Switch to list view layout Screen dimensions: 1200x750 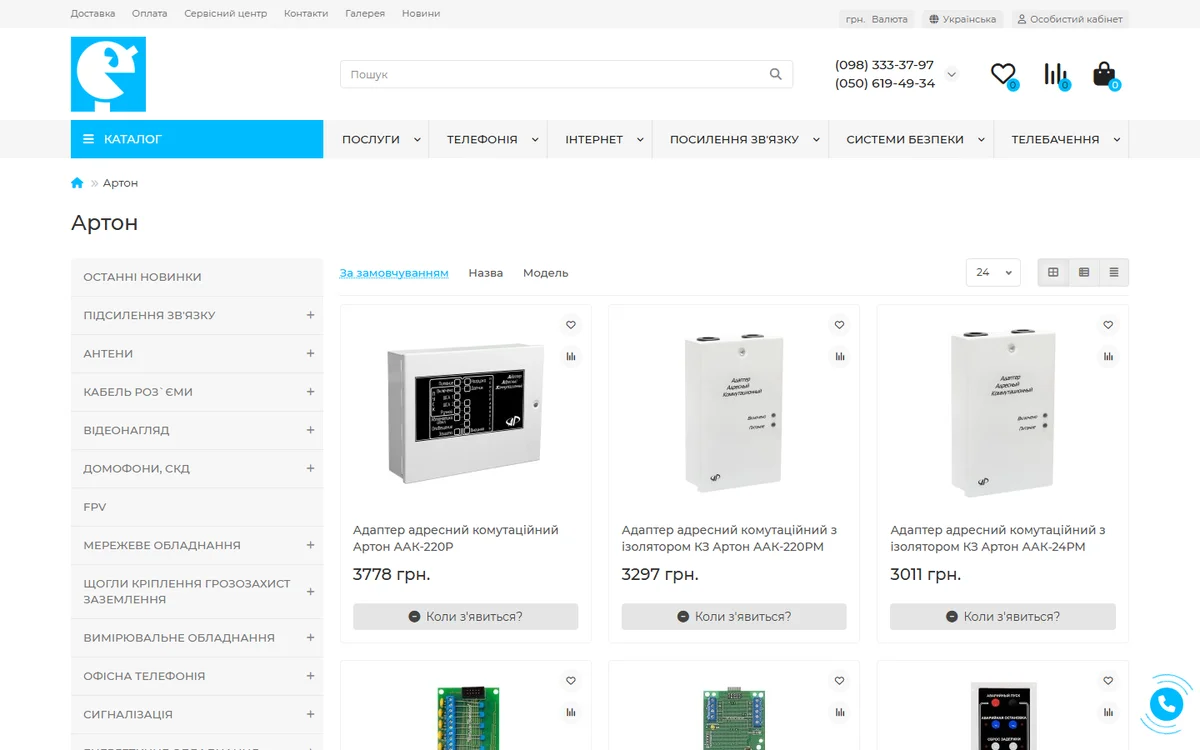[x=1084, y=272]
